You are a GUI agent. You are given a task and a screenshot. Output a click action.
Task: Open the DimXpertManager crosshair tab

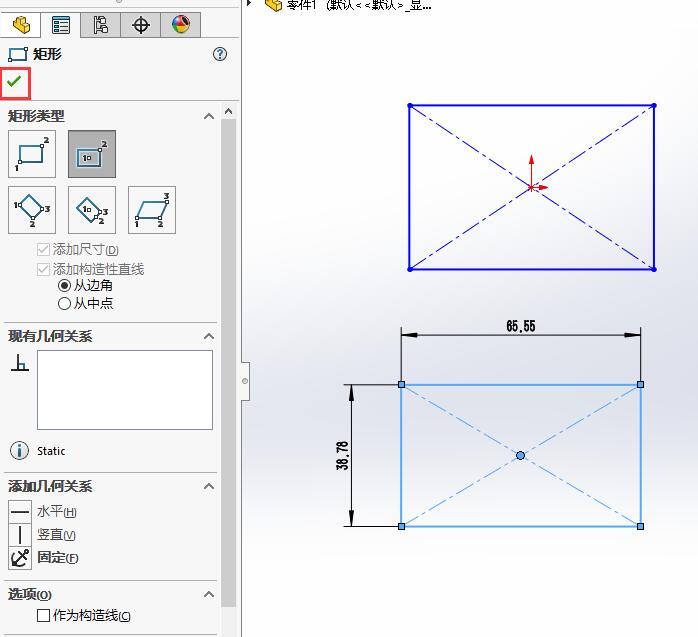pyautogui.click(x=141, y=25)
